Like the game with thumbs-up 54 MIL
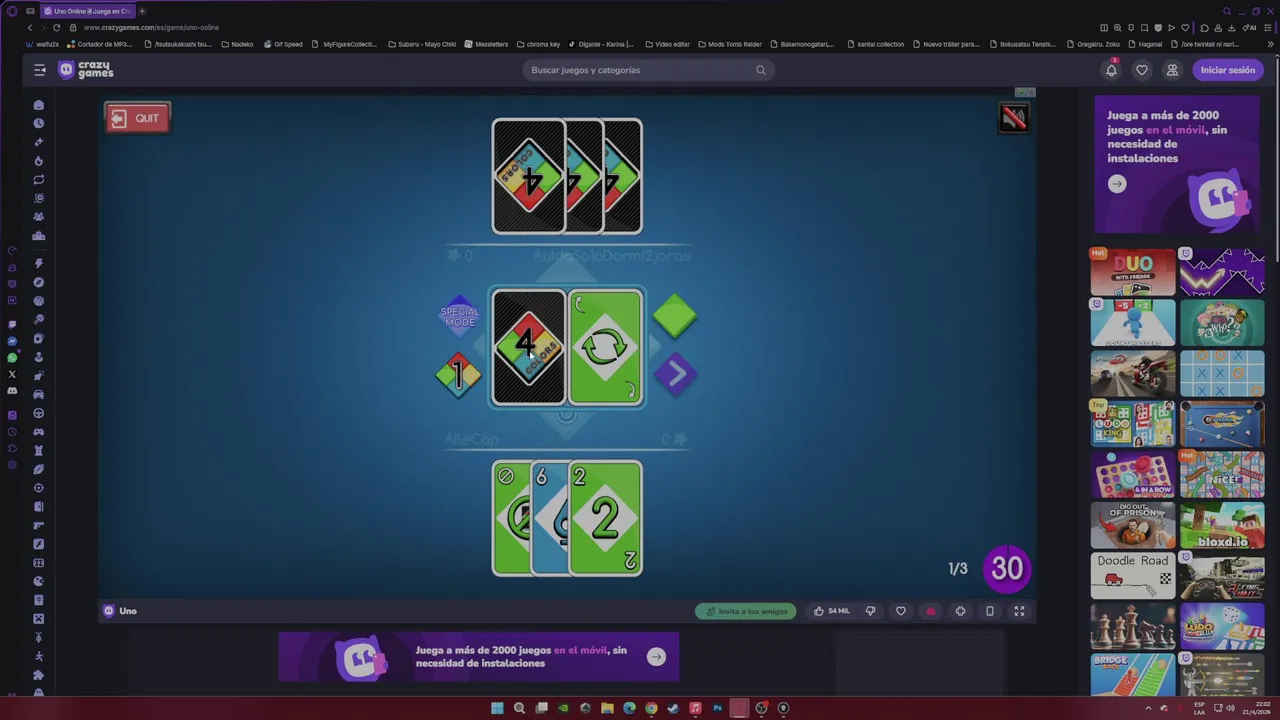Screen dimensions: 1280x720 coord(832,611)
